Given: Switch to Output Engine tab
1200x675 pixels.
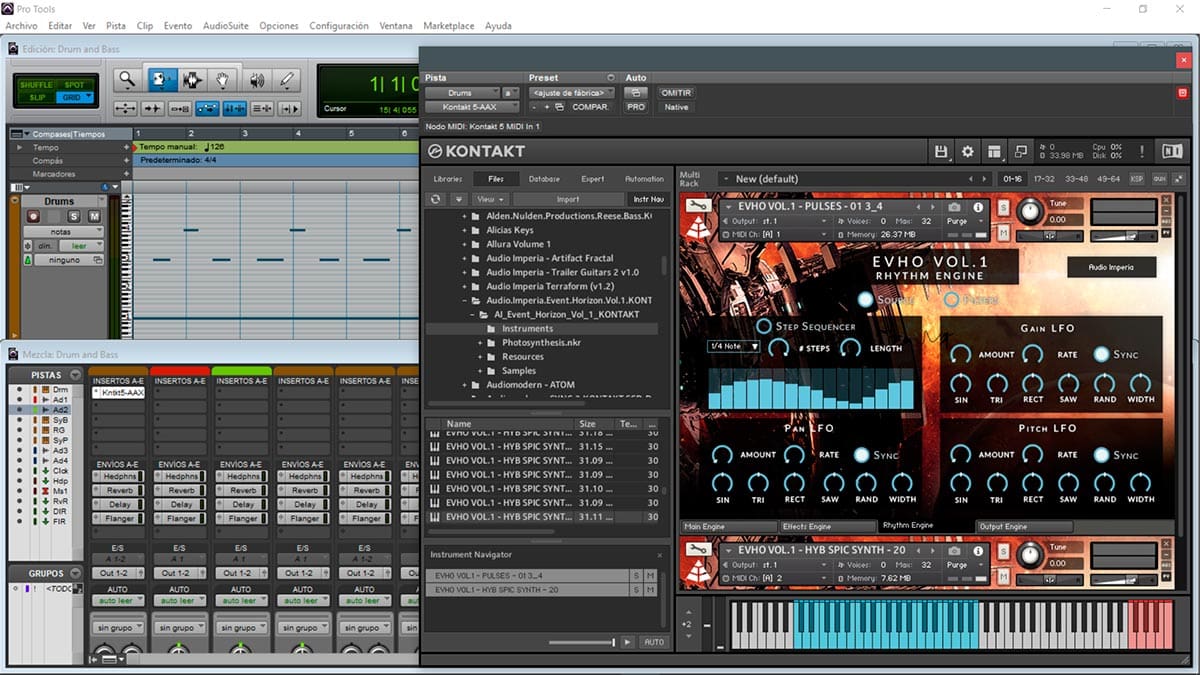Looking at the screenshot, I should point(1024,526).
